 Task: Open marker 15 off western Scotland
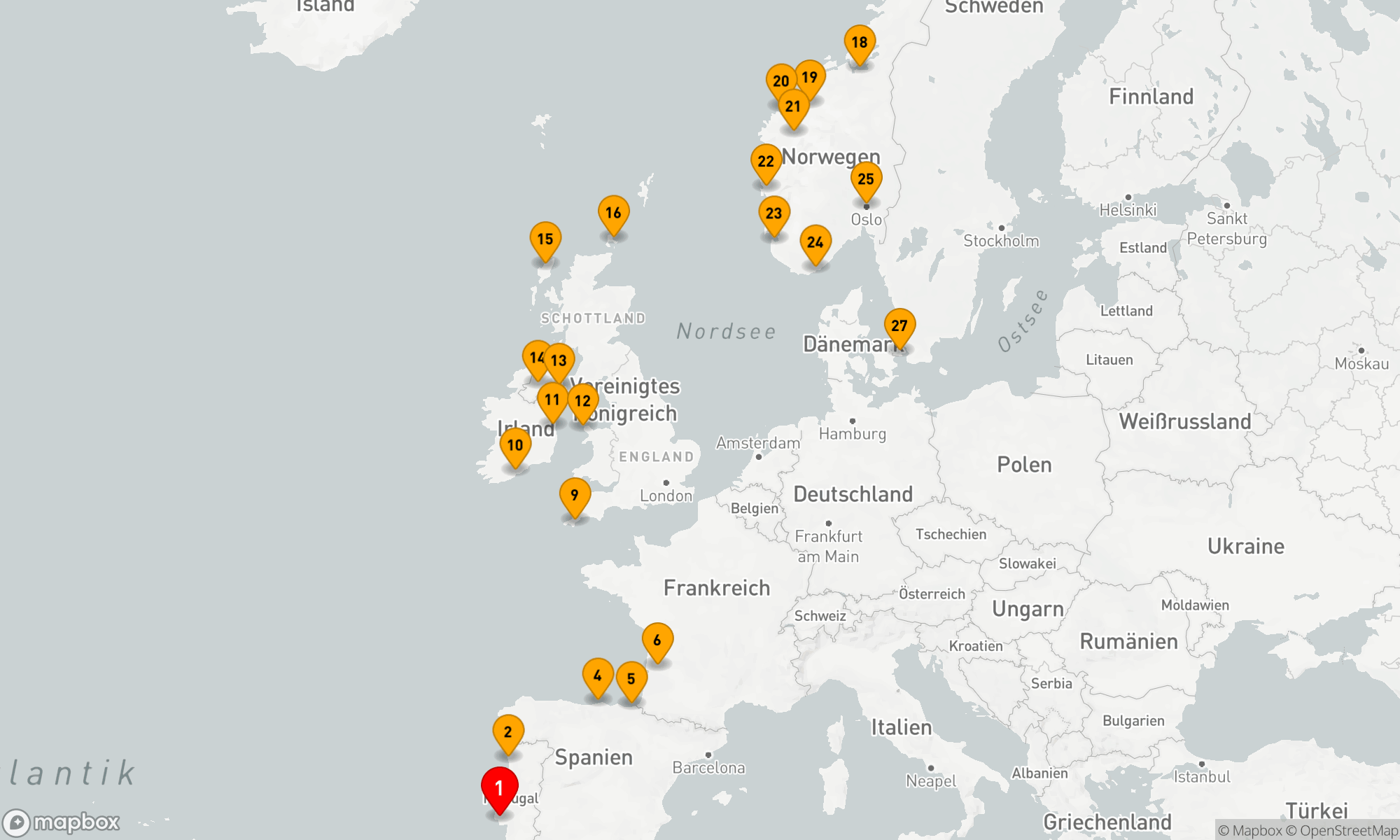[545, 241]
